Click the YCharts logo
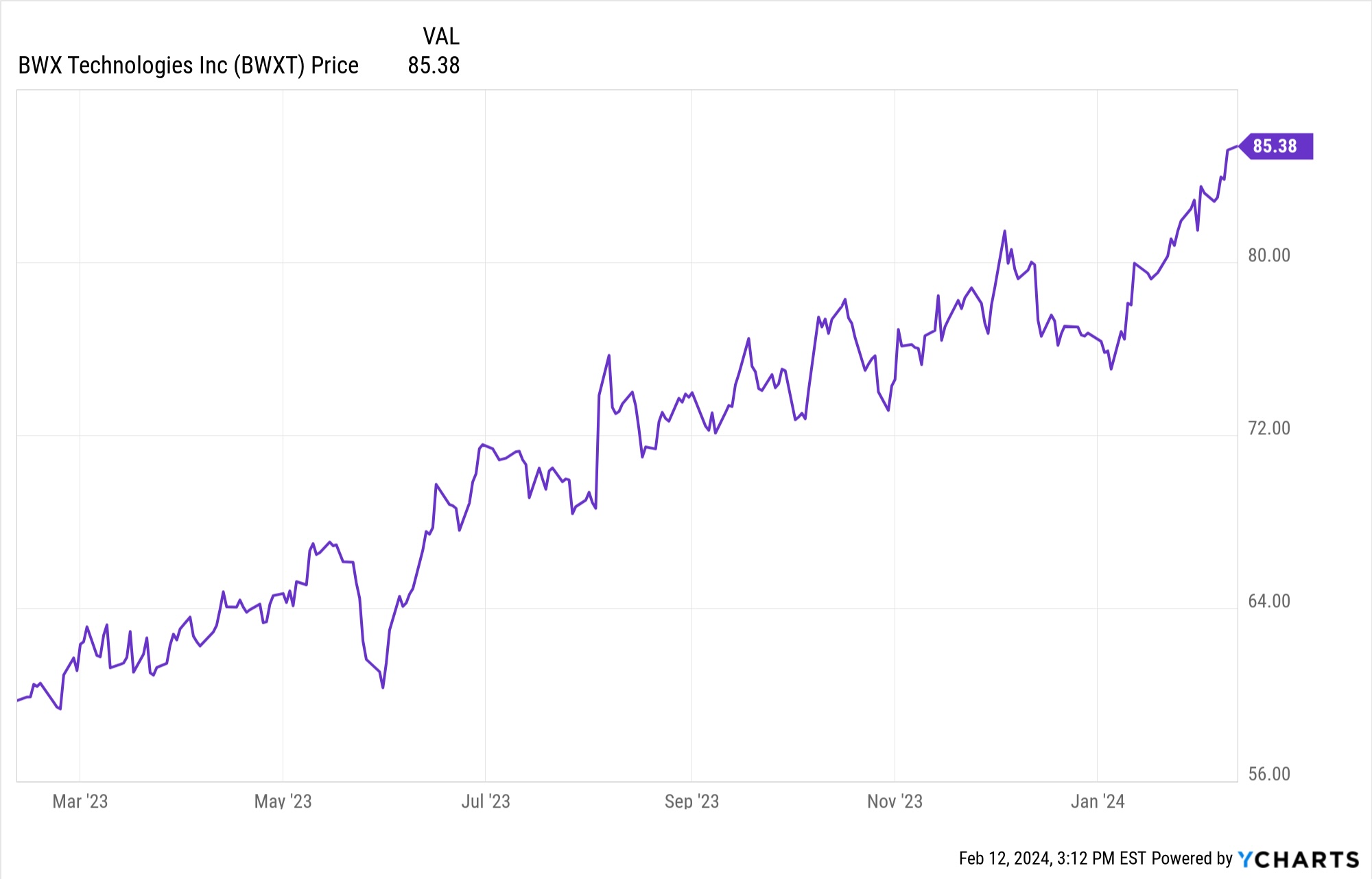 pos(1298,859)
